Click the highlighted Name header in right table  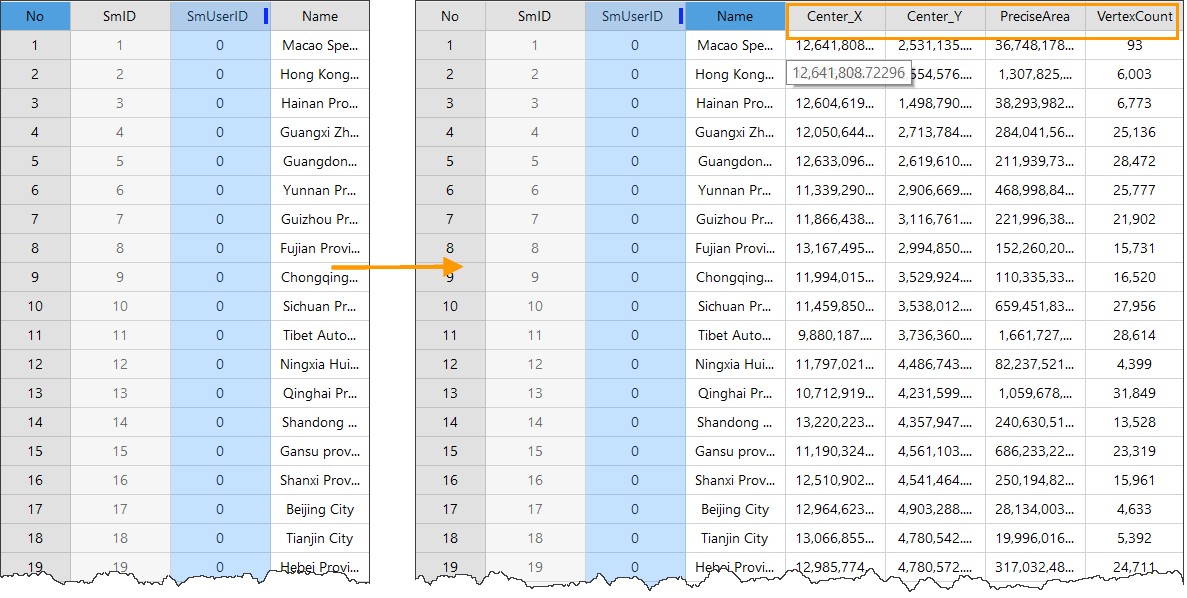click(x=735, y=17)
